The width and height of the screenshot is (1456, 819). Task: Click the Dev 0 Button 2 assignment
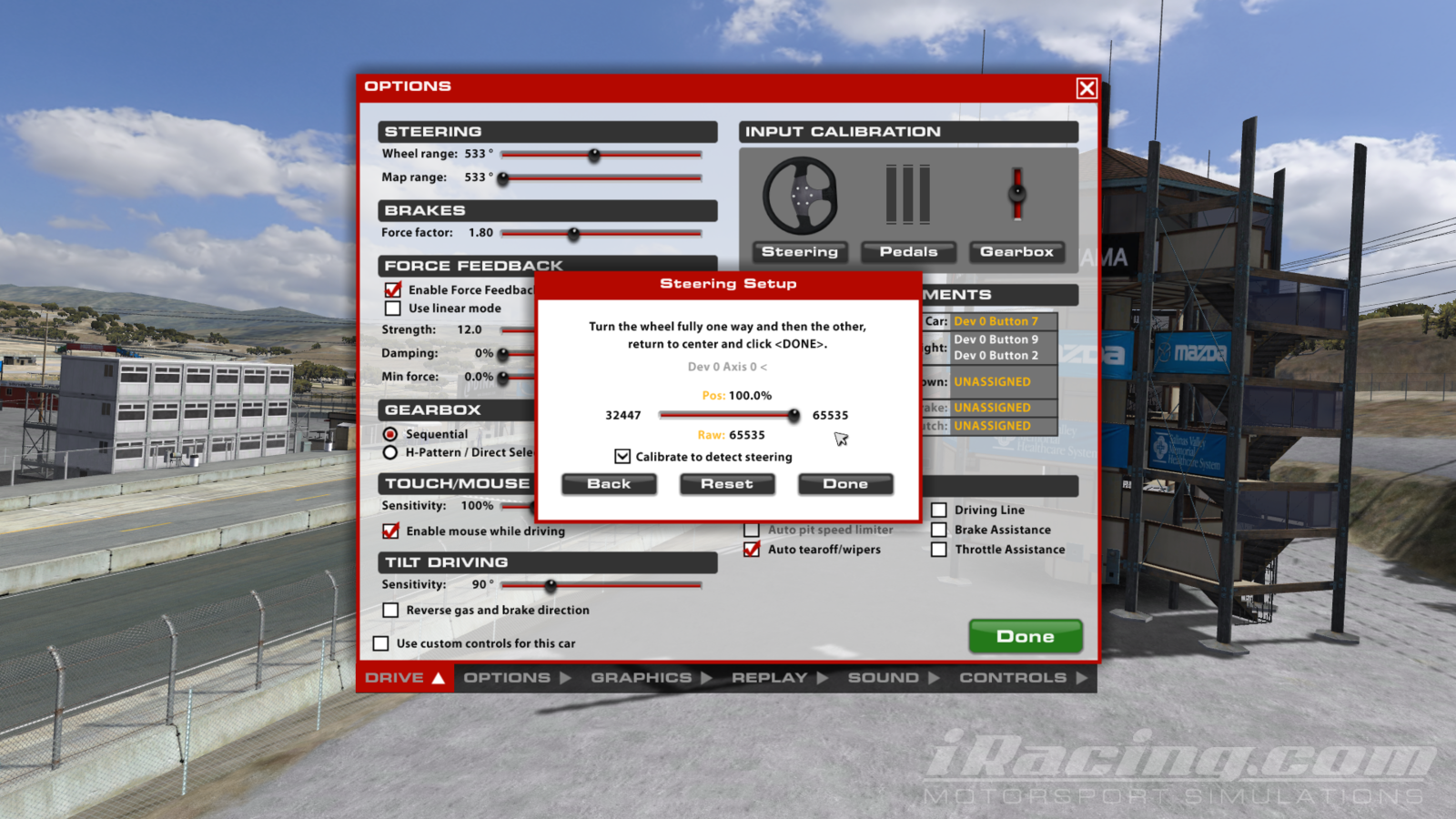996,356
